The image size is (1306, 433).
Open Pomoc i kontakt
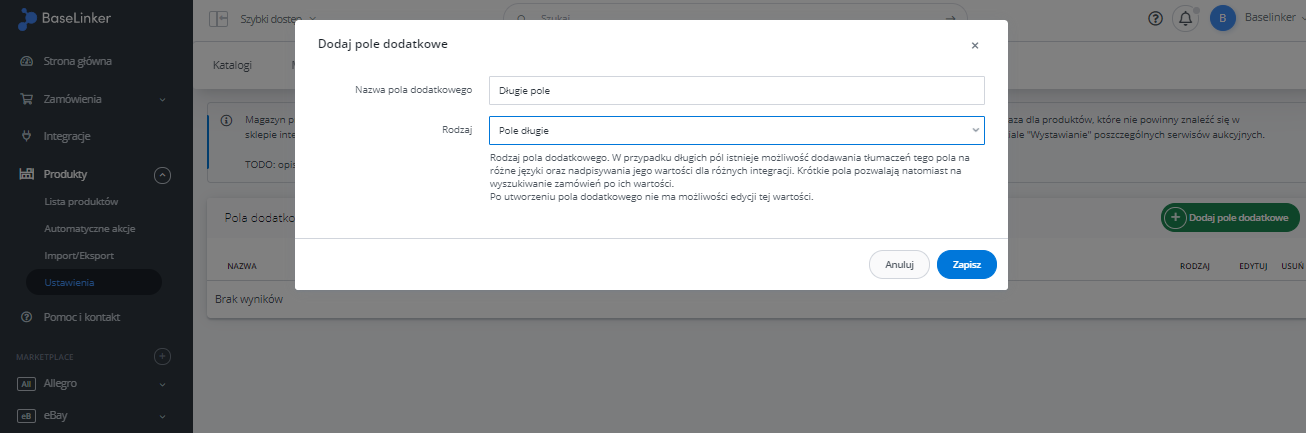coord(81,317)
